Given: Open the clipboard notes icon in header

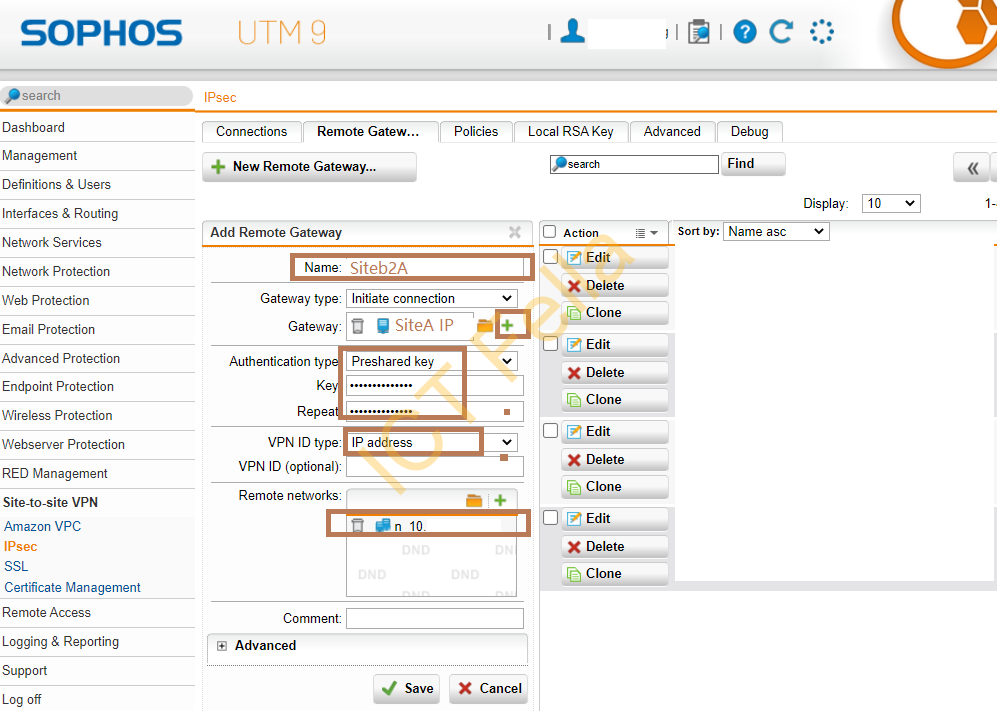Looking at the screenshot, I should 698,32.
